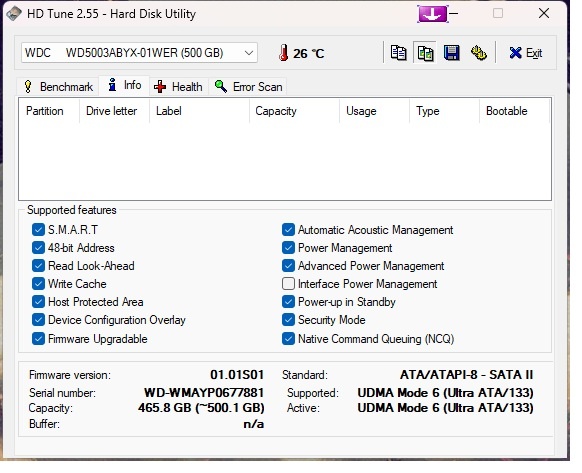Click the copy screenshot to clipboard icon

coord(425,53)
